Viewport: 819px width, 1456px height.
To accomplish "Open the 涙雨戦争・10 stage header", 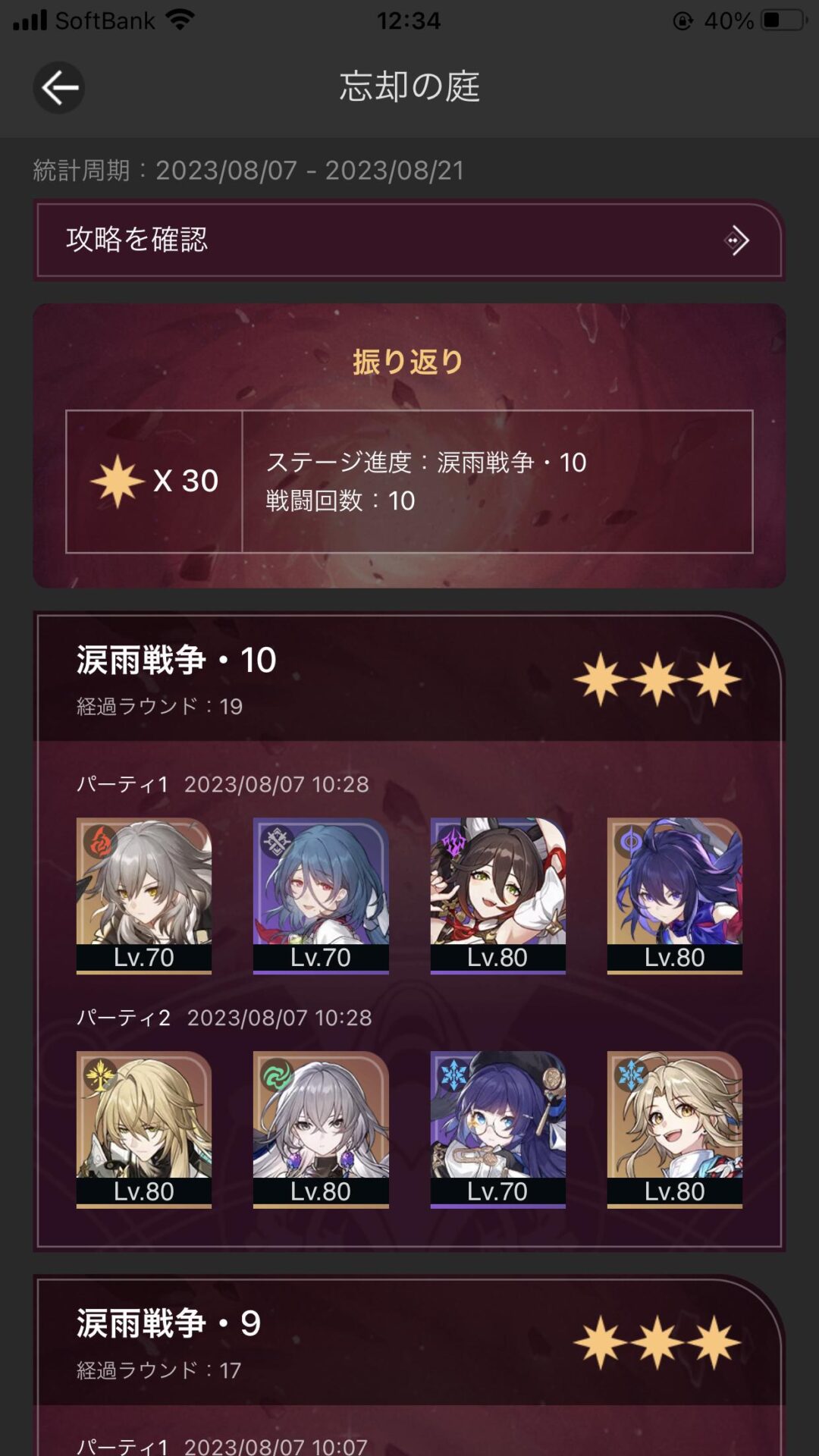I will (x=409, y=679).
